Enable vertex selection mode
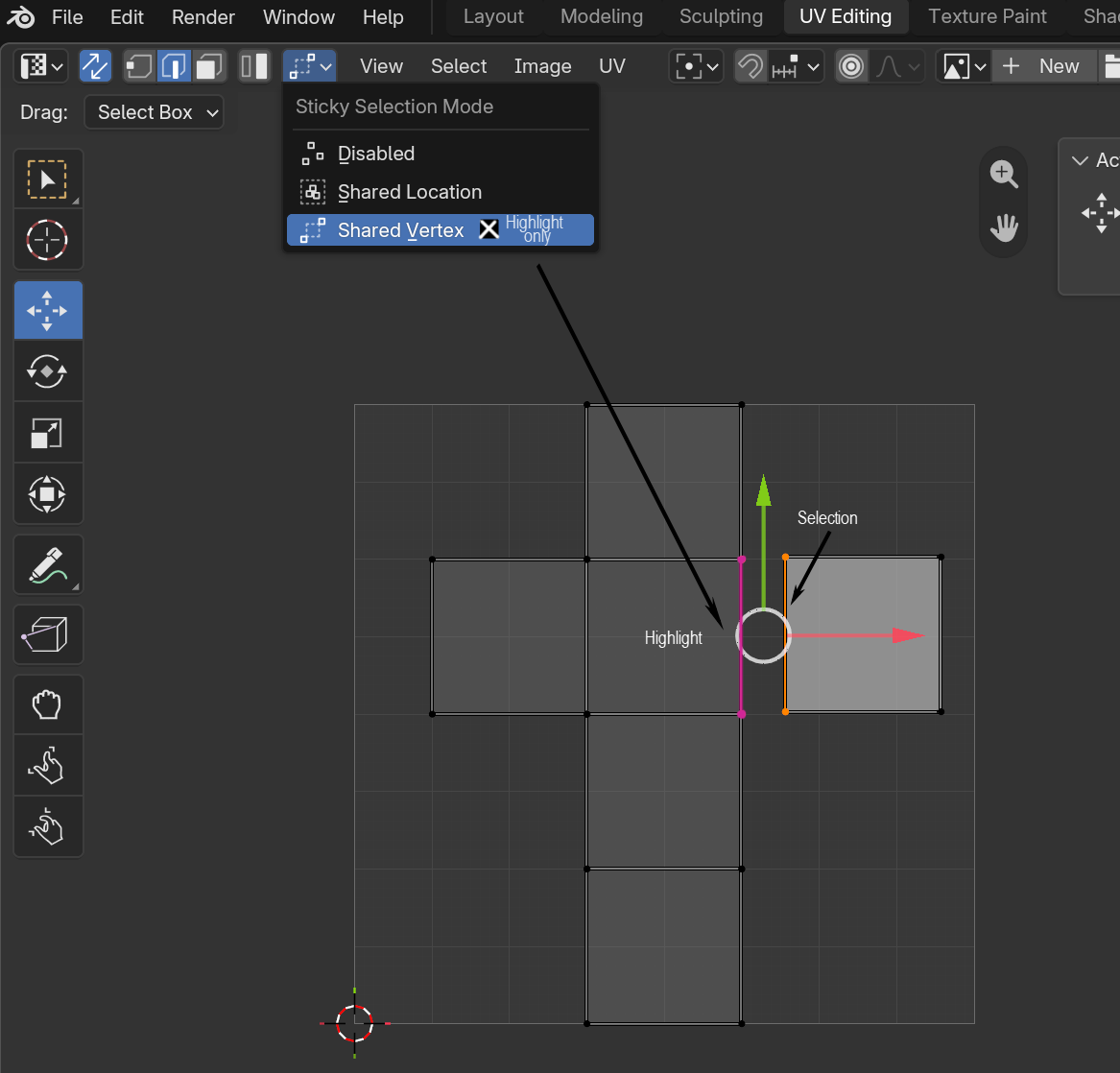Screen dimensions: 1120x1073 pyautogui.click(x=139, y=66)
